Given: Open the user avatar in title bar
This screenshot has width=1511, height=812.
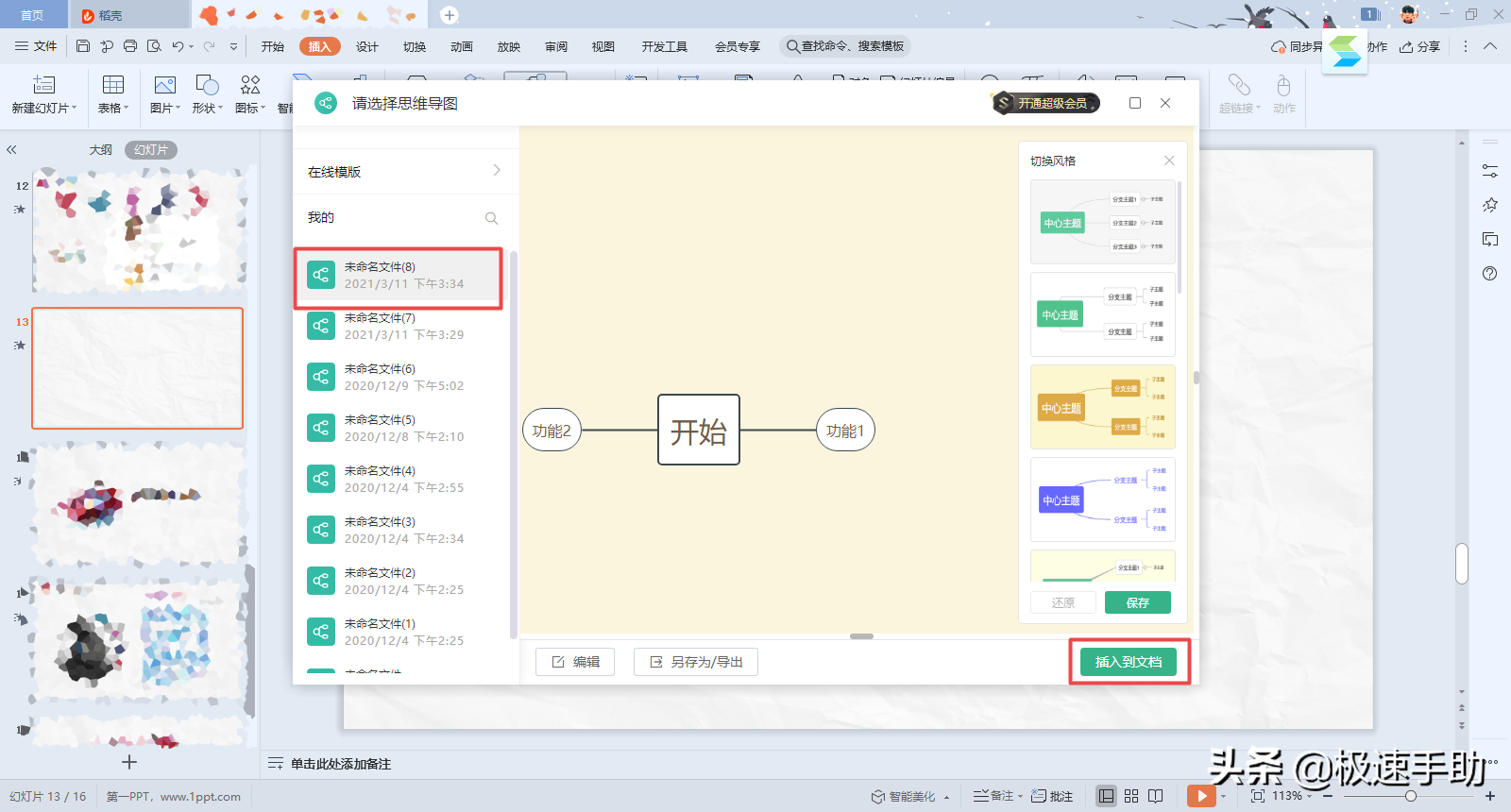Looking at the screenshot, I should coord(1409,14).
